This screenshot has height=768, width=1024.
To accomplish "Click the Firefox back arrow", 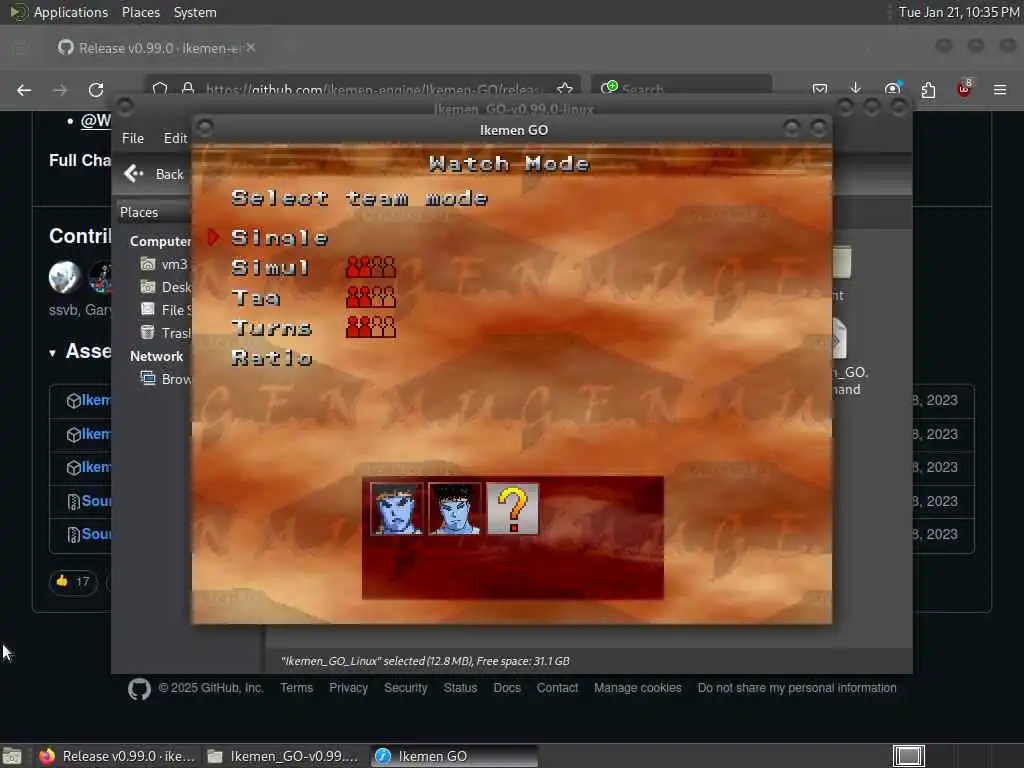I will 24,90.
